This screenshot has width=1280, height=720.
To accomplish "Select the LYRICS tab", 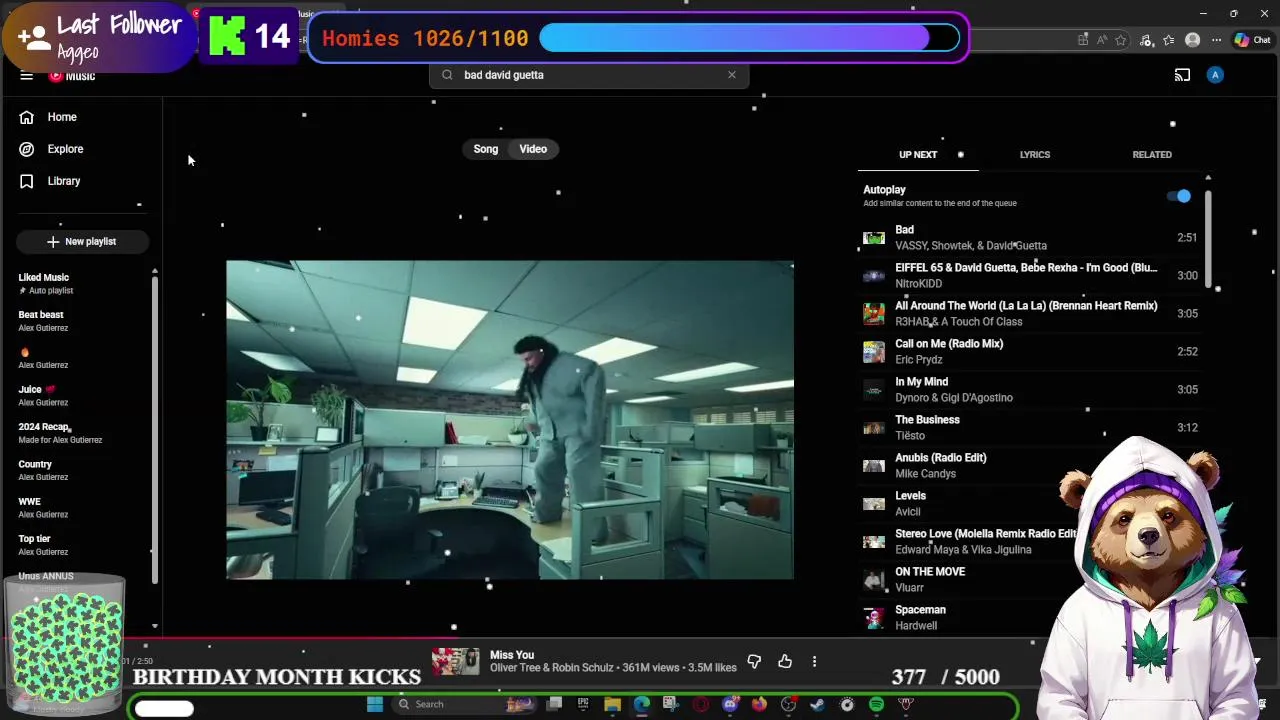I will point(1035,155).
